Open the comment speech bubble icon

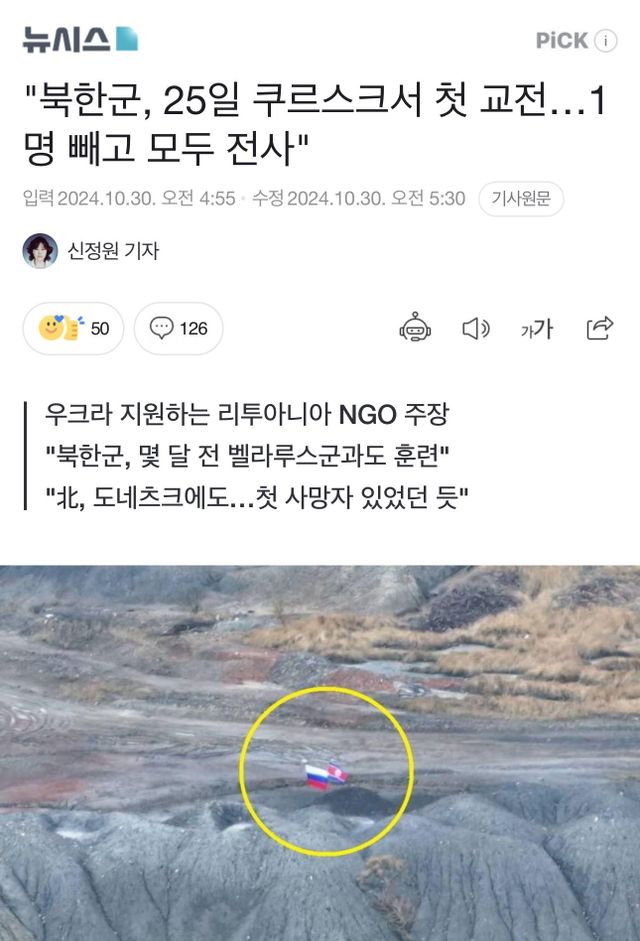[161, 328]
